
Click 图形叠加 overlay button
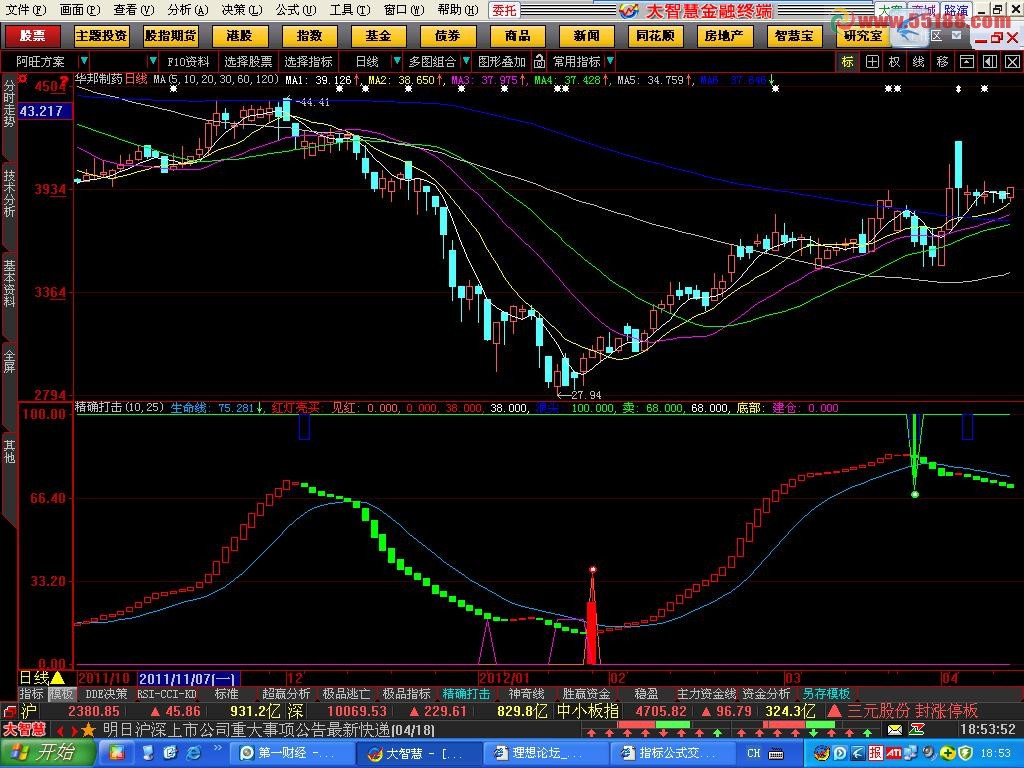pyautogui.click(x=502, y=62)
